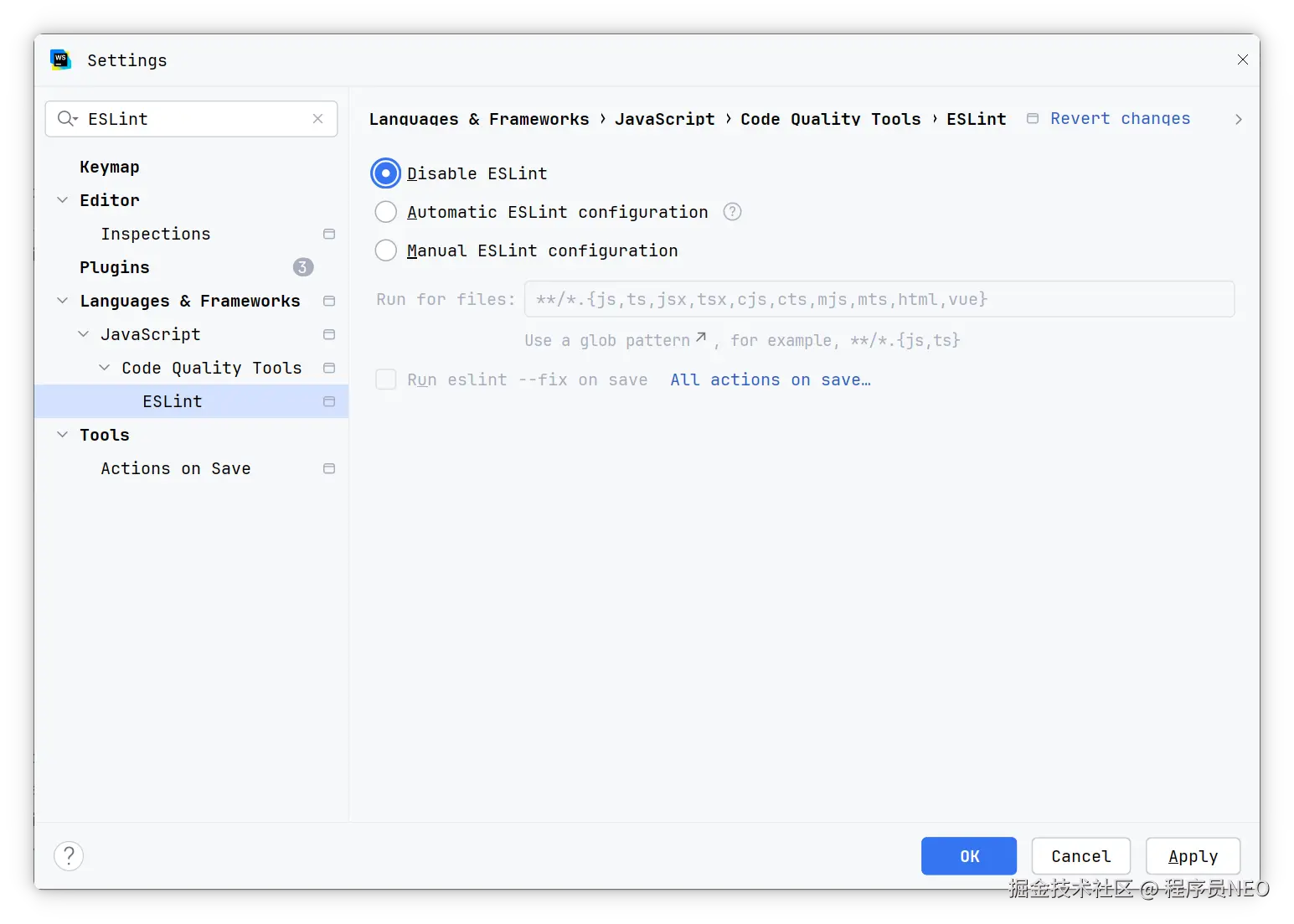Click the Tools label in settings tree
Image resolution: width=1294 pixels, height=924 pixels.
click(x=105, y=435)
